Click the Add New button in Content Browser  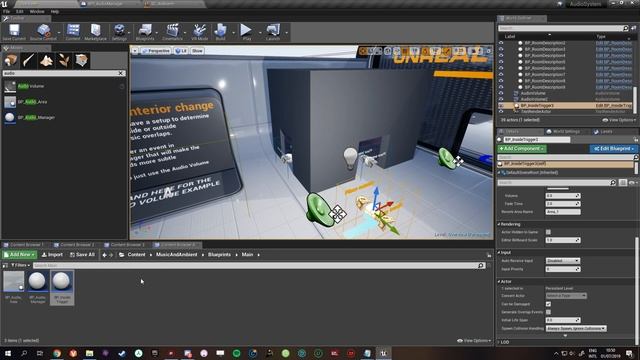point(19,255)
